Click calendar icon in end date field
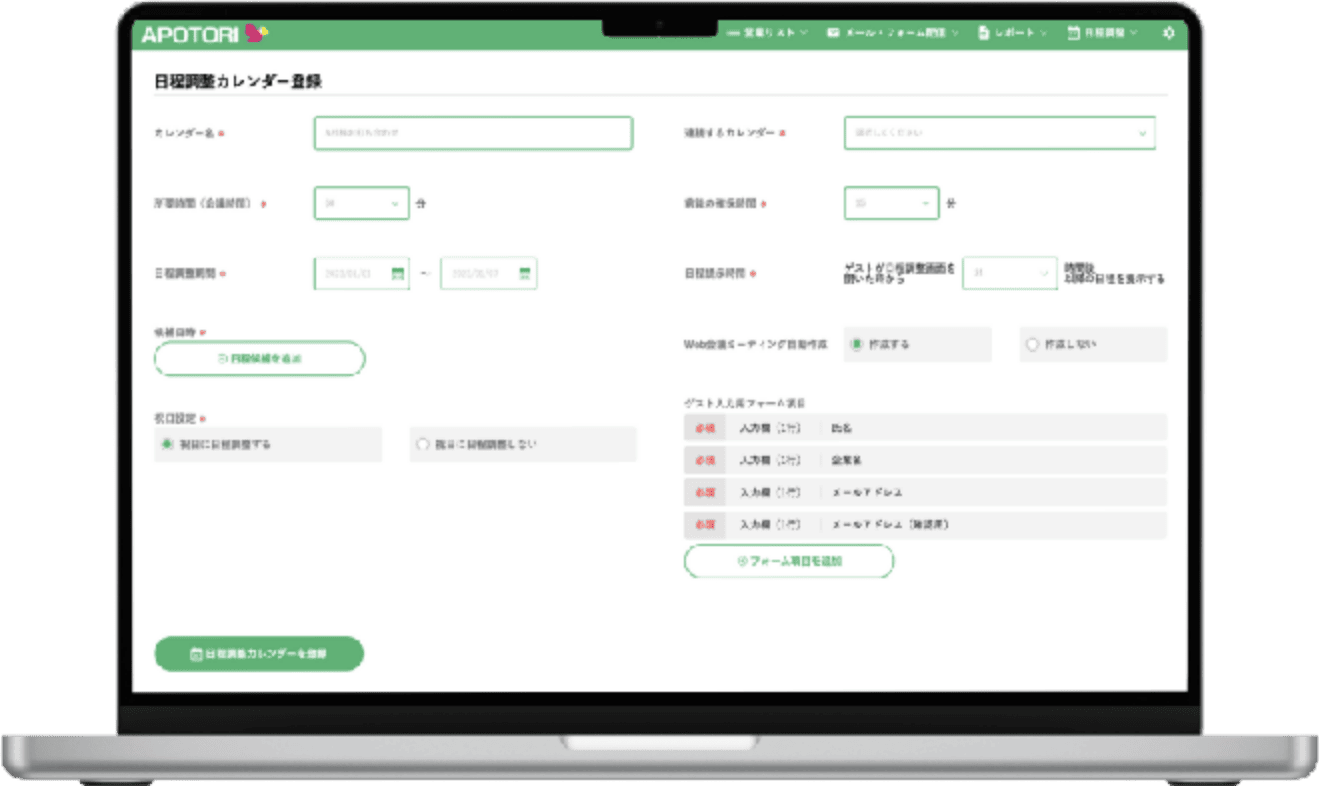The image size is (1320, 786). (525, 273)
